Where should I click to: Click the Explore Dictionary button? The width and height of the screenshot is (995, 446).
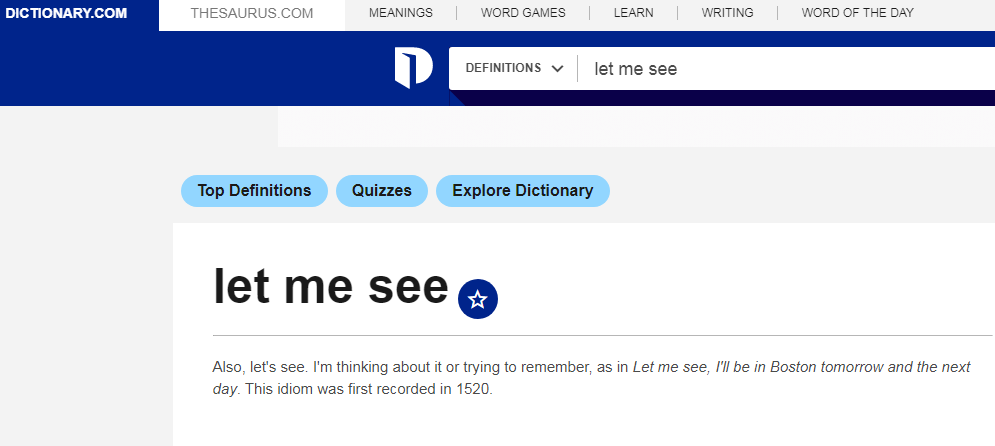tap(523, 191)
